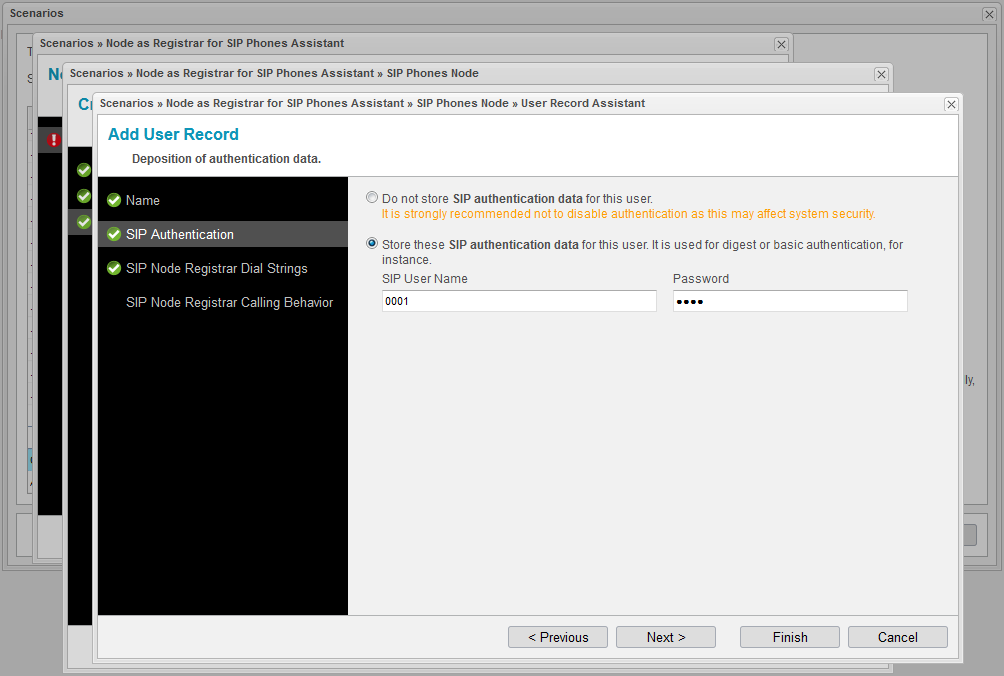Click the green checkmark beside SIP Authentication
The height and width of the screenshot is (676, 1004).
[114, 235]
